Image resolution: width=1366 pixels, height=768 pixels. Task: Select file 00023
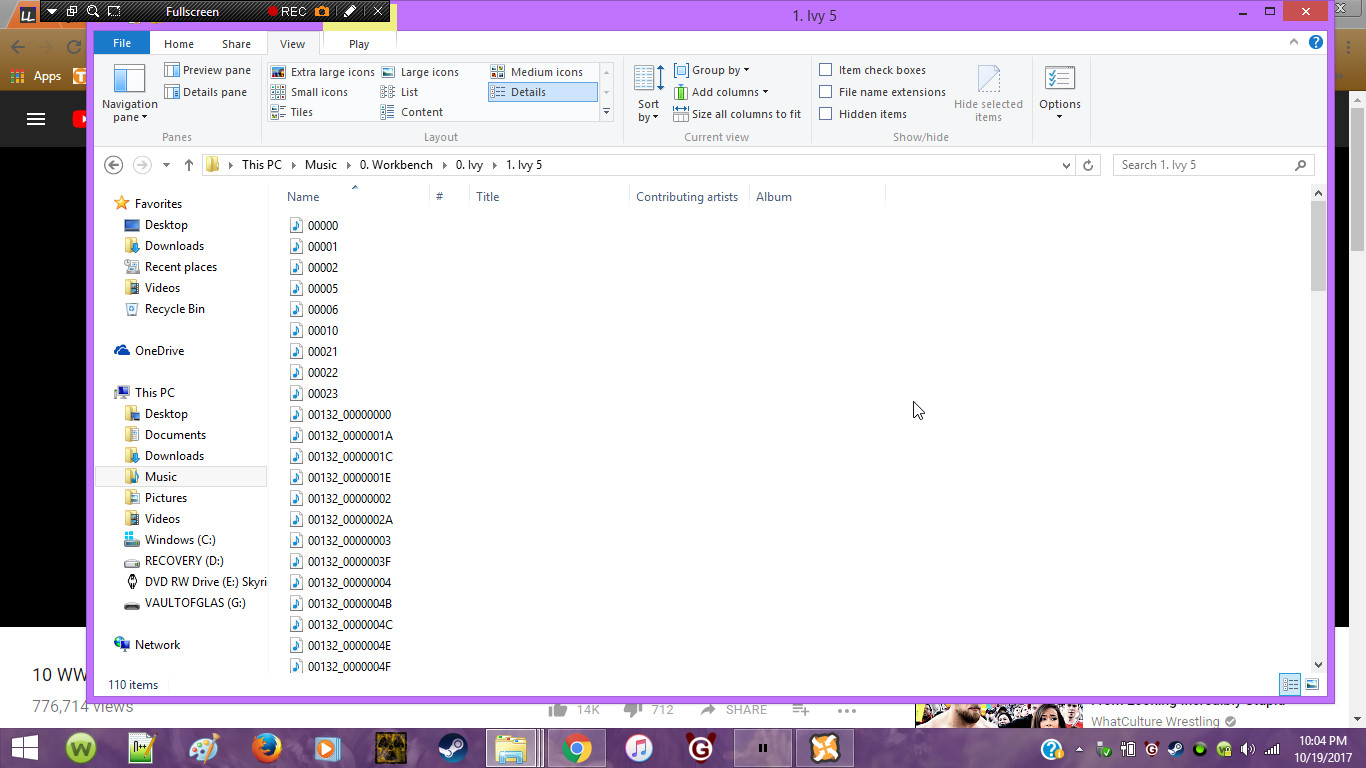323,394
